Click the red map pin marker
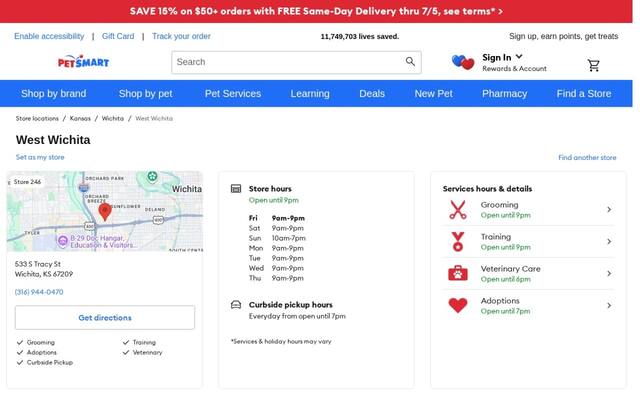 coord(105,212)
